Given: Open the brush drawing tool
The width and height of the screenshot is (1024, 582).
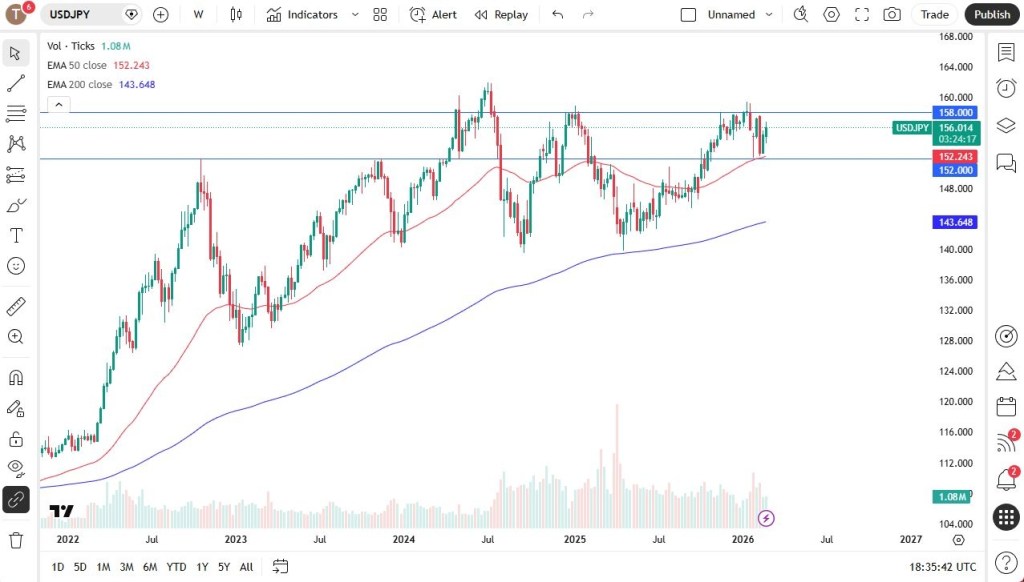Looking at the screenshot, I should click(16, 205).
